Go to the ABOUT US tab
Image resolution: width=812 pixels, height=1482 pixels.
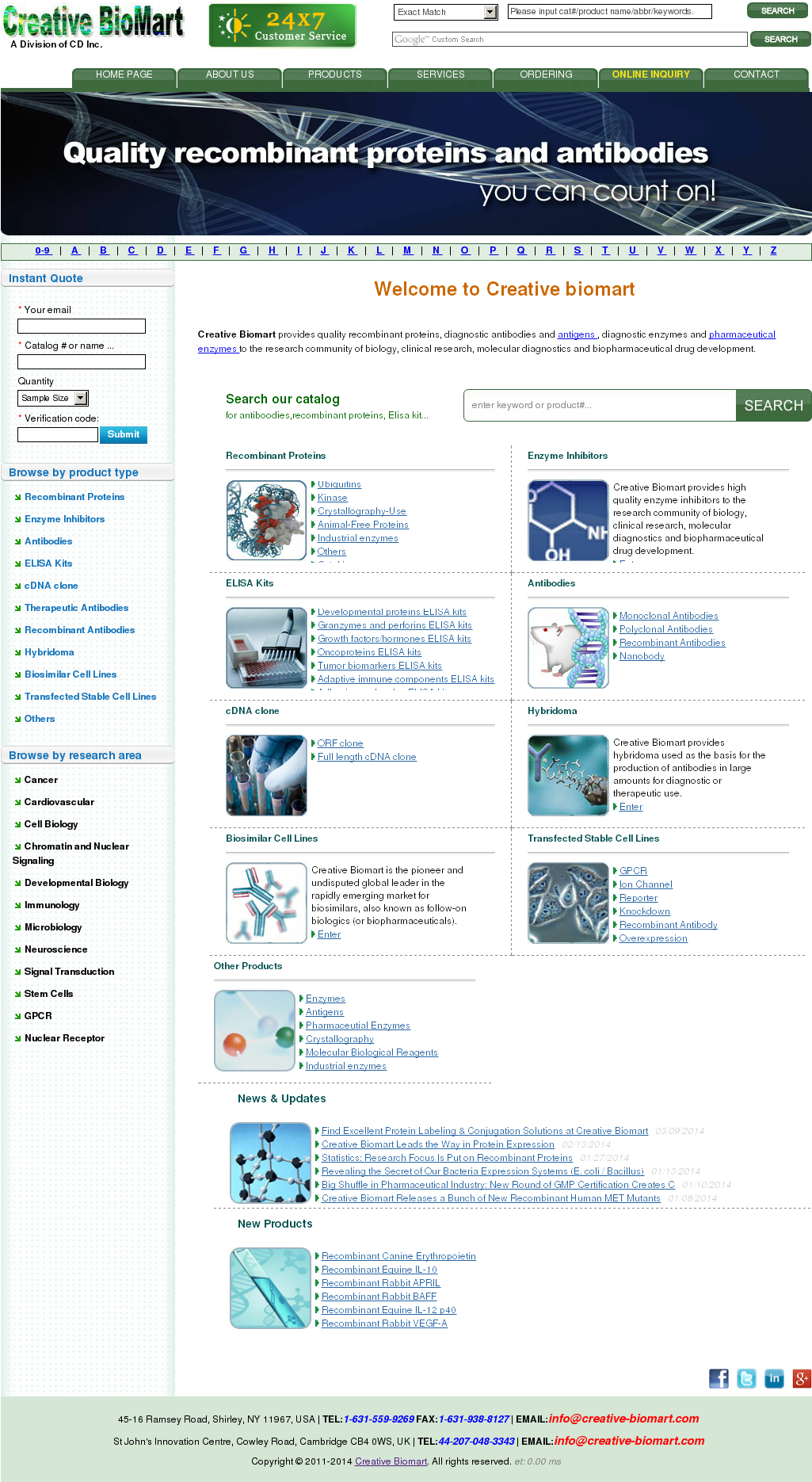click(230, 76)
